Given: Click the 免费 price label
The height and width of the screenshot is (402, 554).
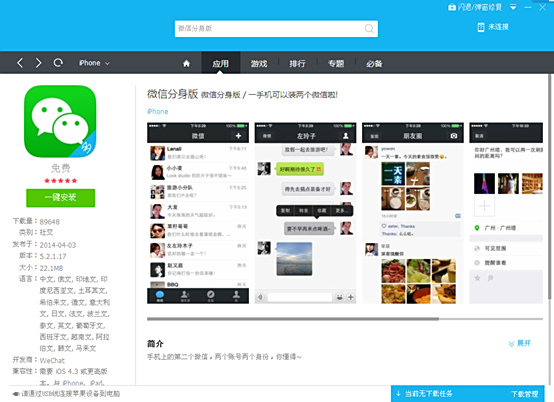Looking at the screenshot, I should click(x=60, y=168).
